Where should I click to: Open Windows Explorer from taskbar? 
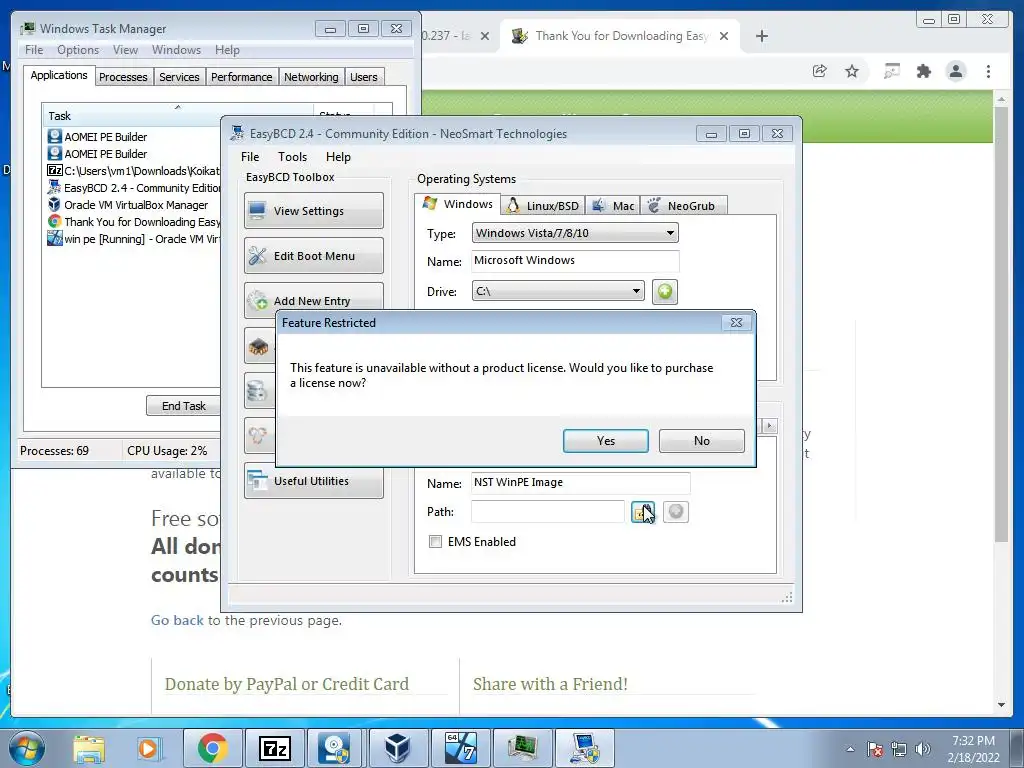pos(89,749)
